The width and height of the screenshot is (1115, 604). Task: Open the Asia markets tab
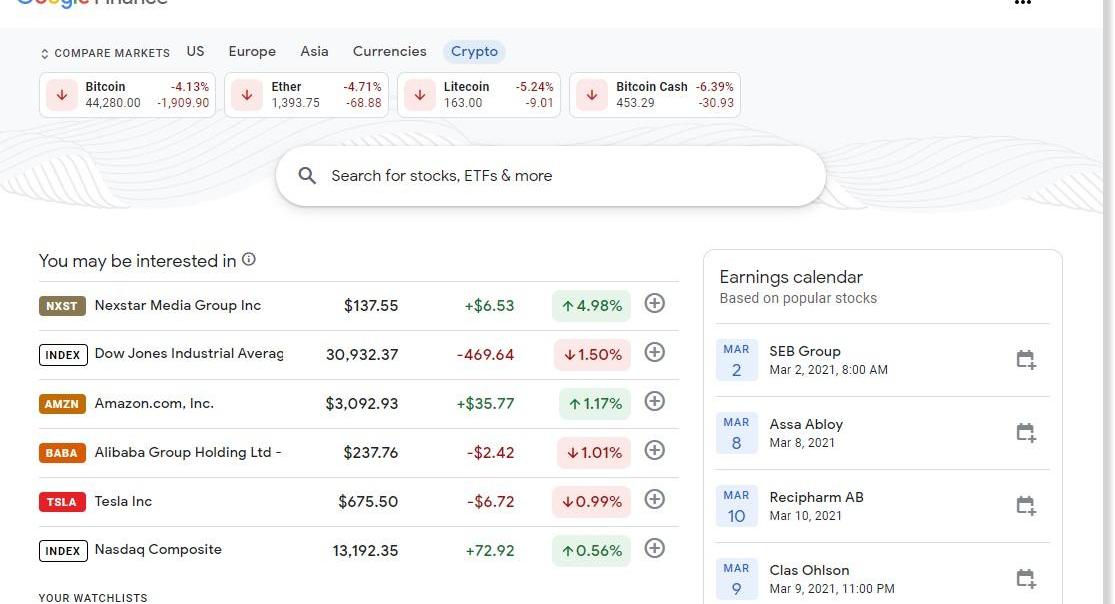pyautogui.click(x=314, y=52)
